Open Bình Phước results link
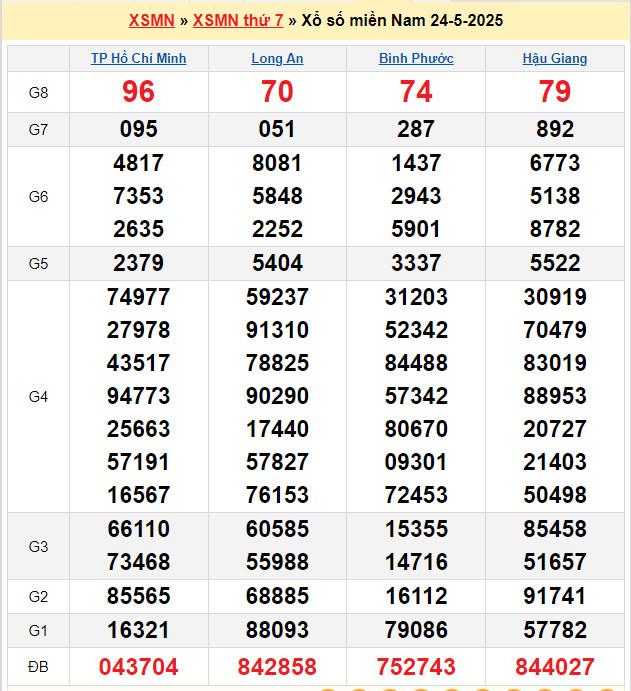Image resolution: width=631 pixels, height=691 pixels. [416, 58]
